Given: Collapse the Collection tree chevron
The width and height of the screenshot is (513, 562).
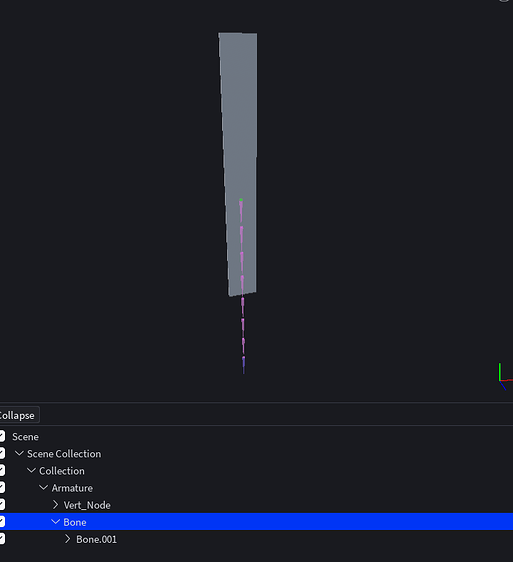Looking at the screenshot, I should pyautogui.click(x=32, y=471).
